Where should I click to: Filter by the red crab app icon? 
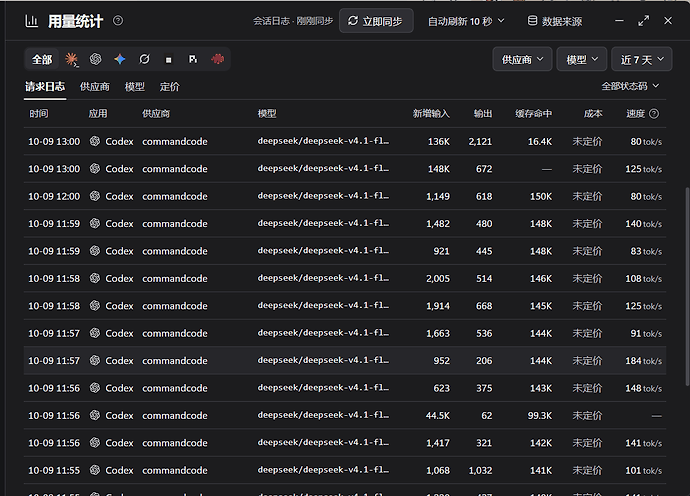pyautogui.click(x=217, y=59)
